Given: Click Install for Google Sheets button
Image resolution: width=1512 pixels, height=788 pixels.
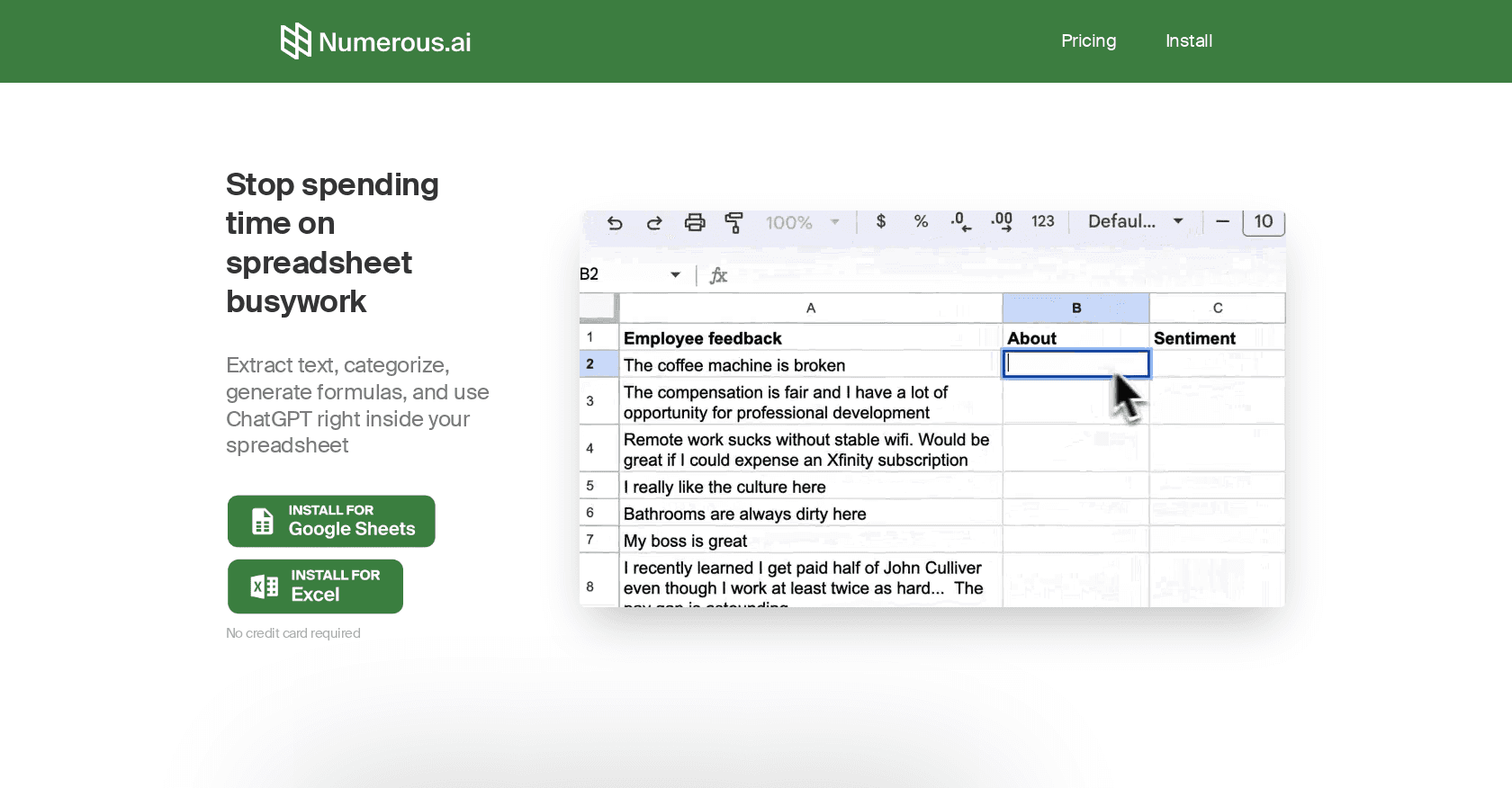Looking at the screenshot, I should tap(331, 521).
